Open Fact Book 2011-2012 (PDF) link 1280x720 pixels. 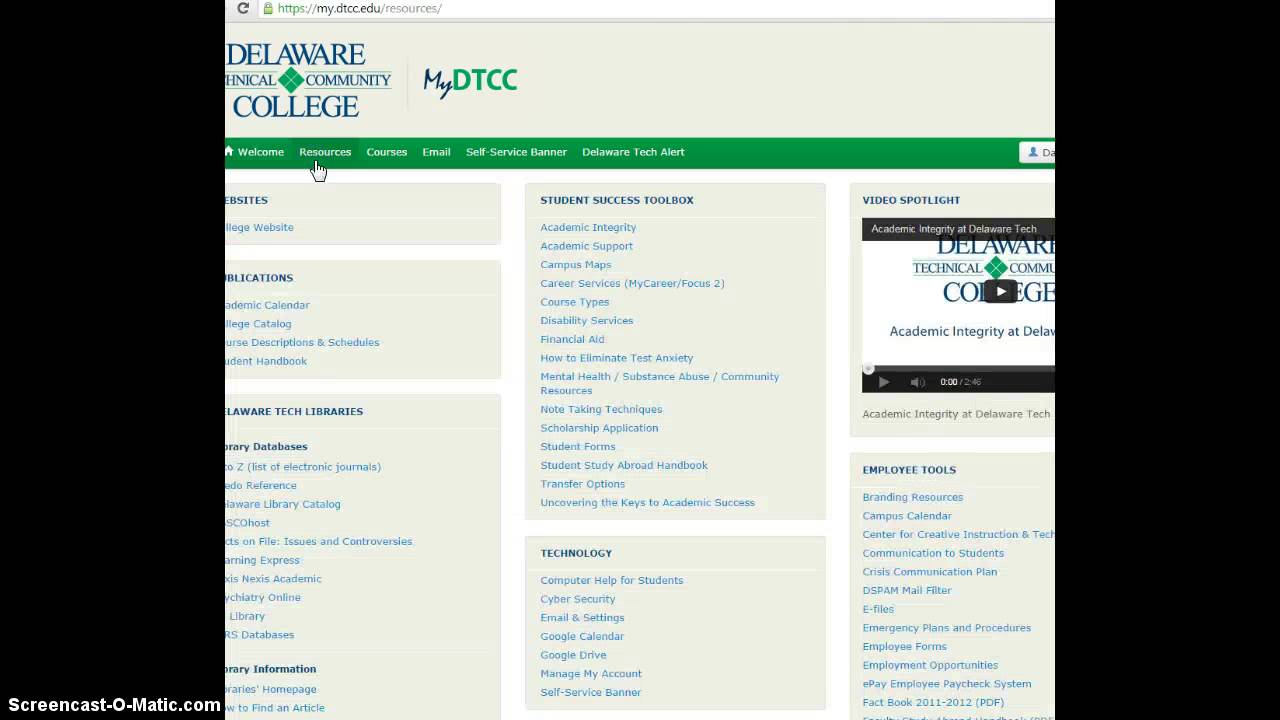coord(933,702)
